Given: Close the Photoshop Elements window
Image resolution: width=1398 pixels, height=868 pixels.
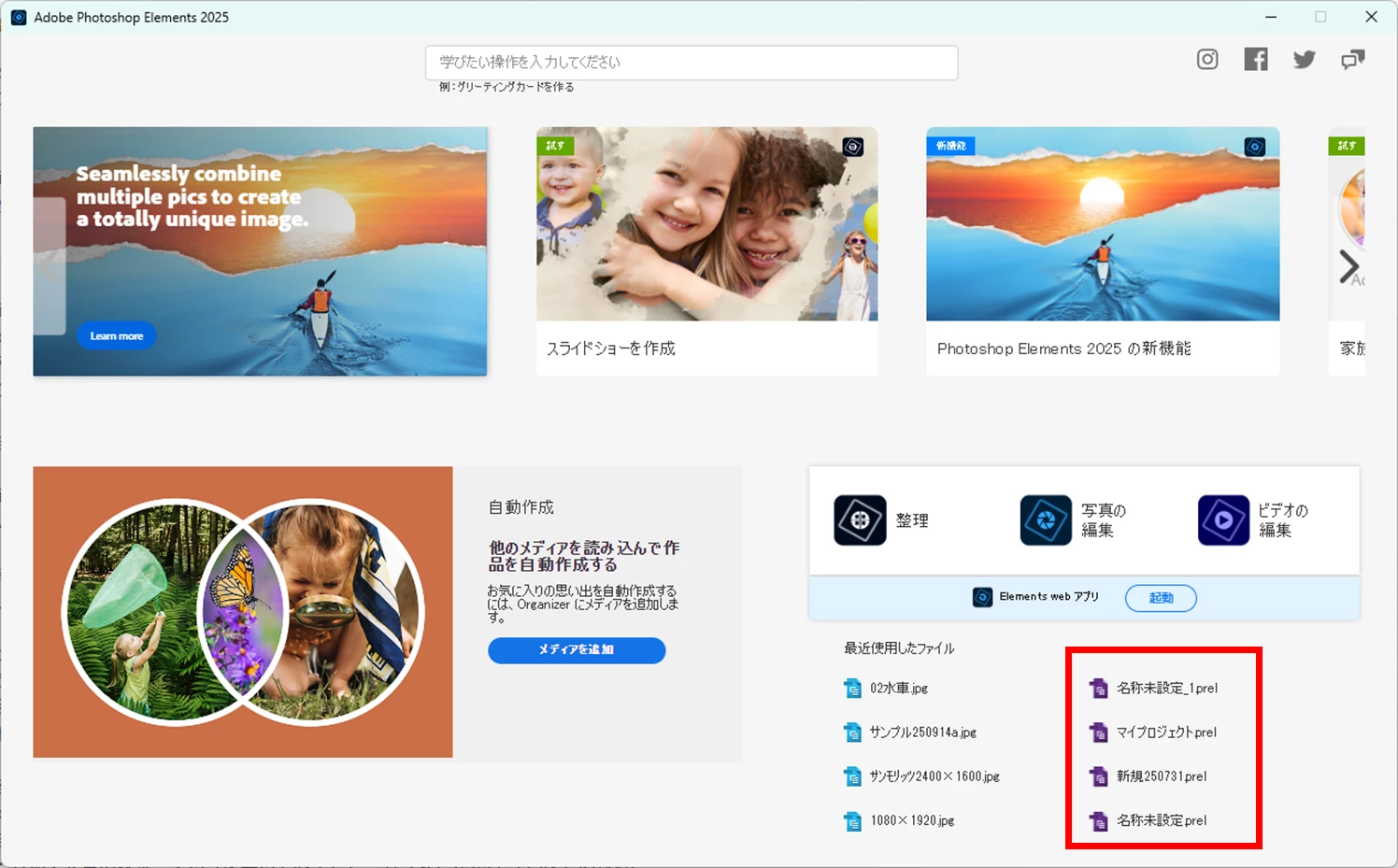Looking at the screenshot, I should [1371, 17].
